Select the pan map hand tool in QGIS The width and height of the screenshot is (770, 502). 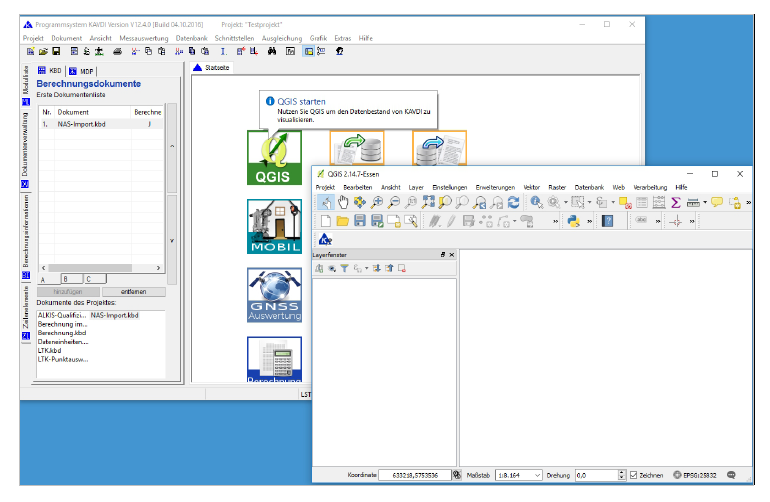(342, 202)
